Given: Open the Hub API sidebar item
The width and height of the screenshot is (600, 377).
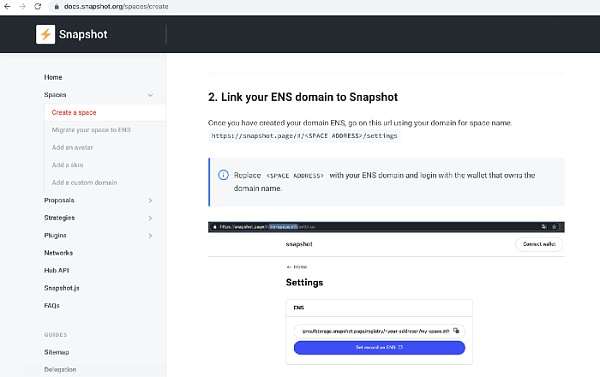Looking at the screenshot, I should coord(57,271).
